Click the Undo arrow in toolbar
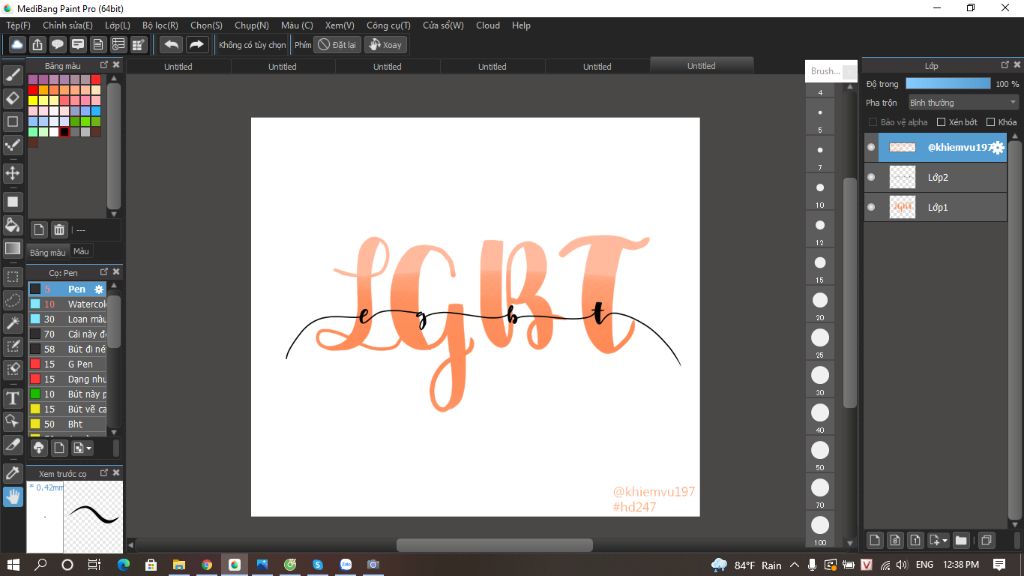 171,44
